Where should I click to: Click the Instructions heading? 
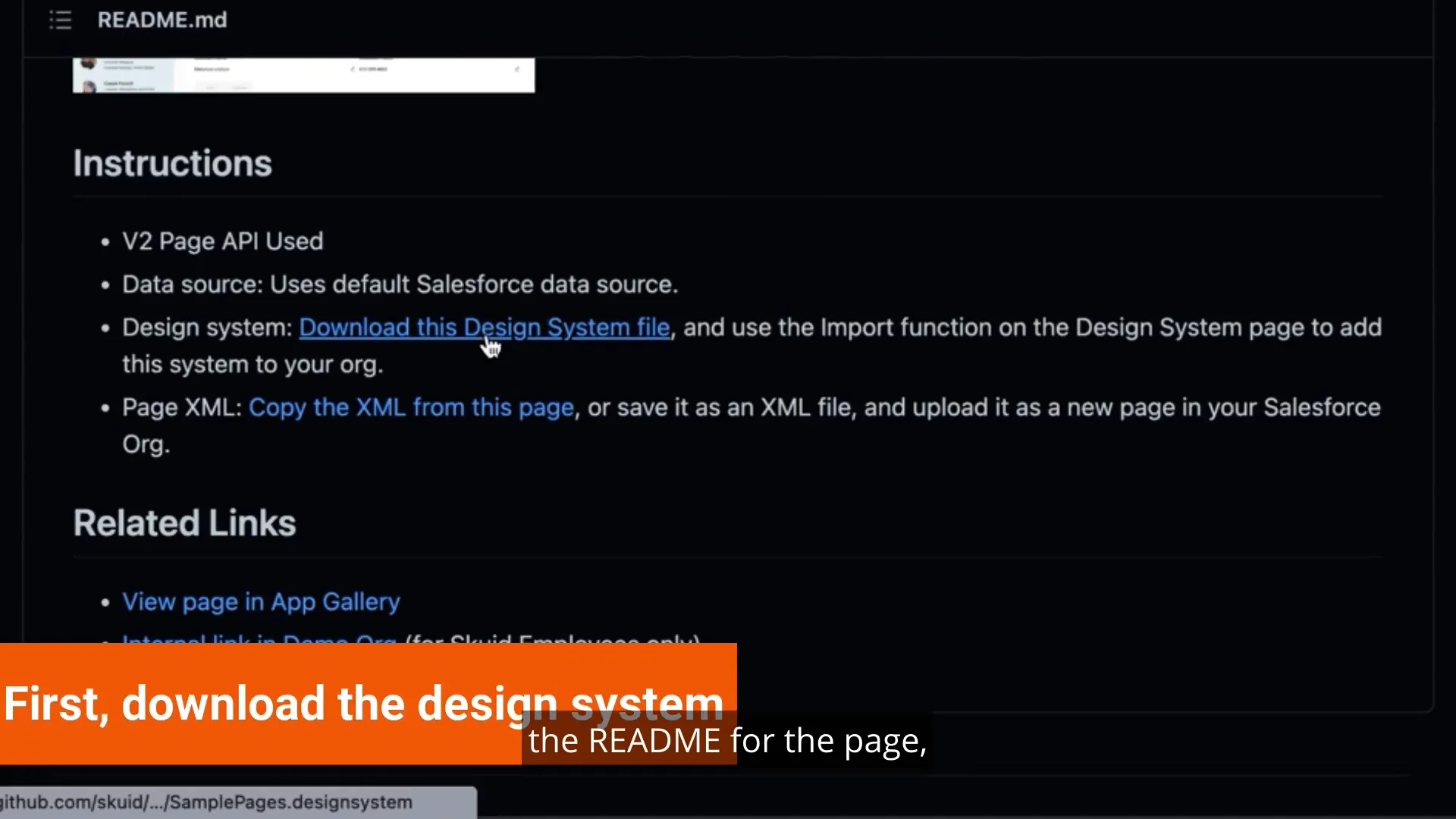pyautogui.click(x=173, y=164)
